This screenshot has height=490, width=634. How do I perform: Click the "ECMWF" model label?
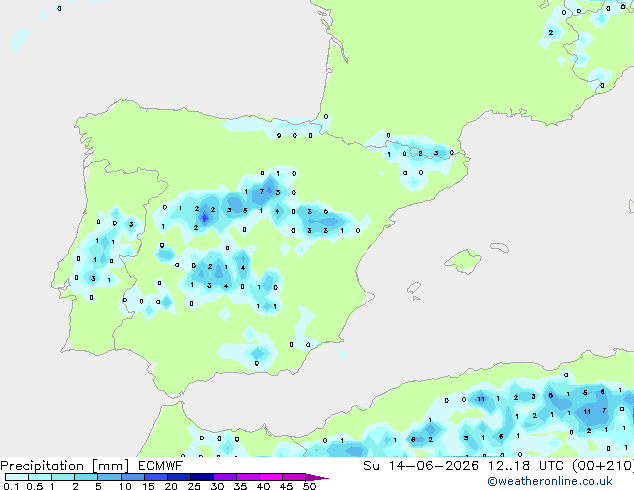point(161,465)
